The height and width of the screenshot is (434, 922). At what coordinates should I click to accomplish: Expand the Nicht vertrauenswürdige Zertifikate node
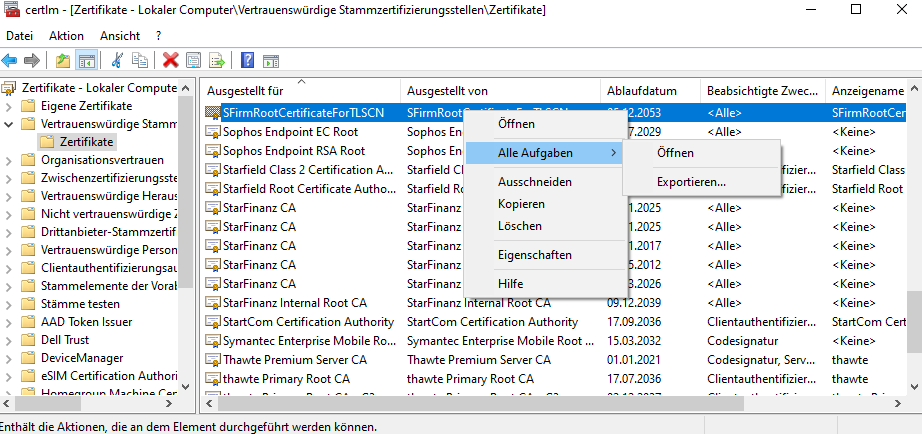click(x=8, y=214)
